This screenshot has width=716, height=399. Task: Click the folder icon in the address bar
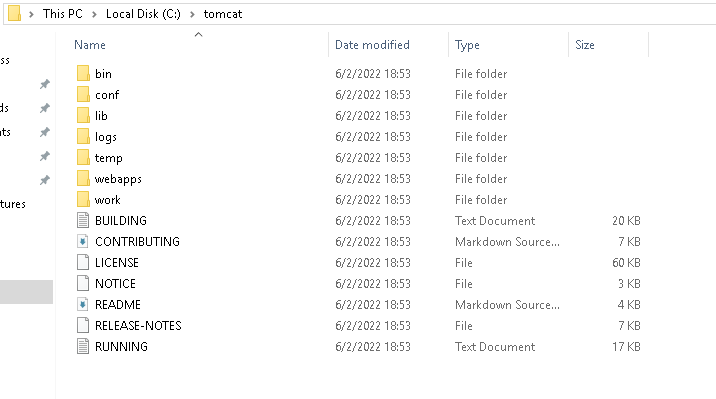coord(15,13)
